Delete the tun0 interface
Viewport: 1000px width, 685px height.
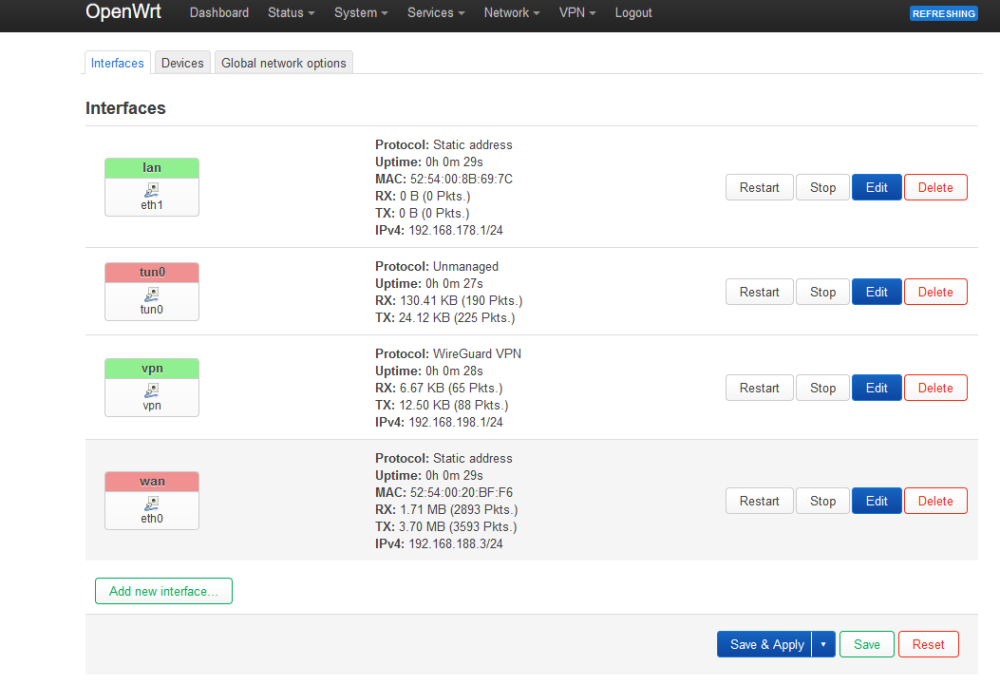coord(936,292)
